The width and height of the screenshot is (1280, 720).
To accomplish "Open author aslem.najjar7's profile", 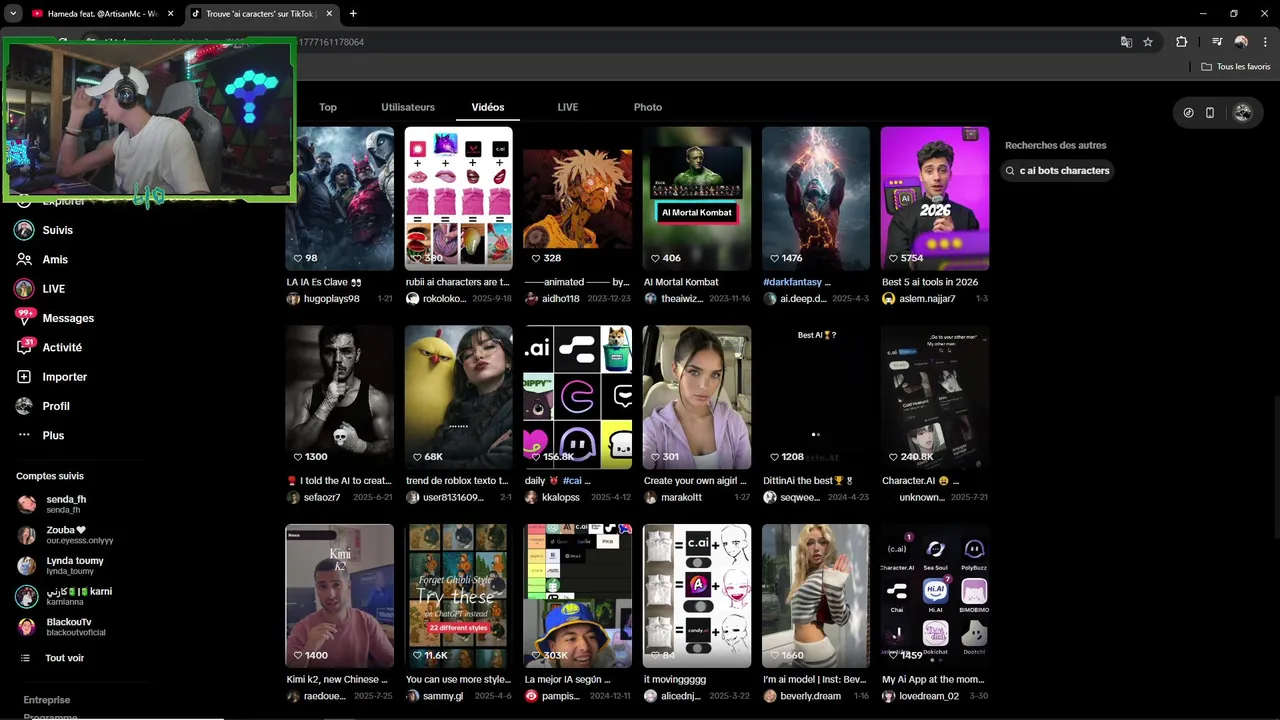I will [927, 299].
